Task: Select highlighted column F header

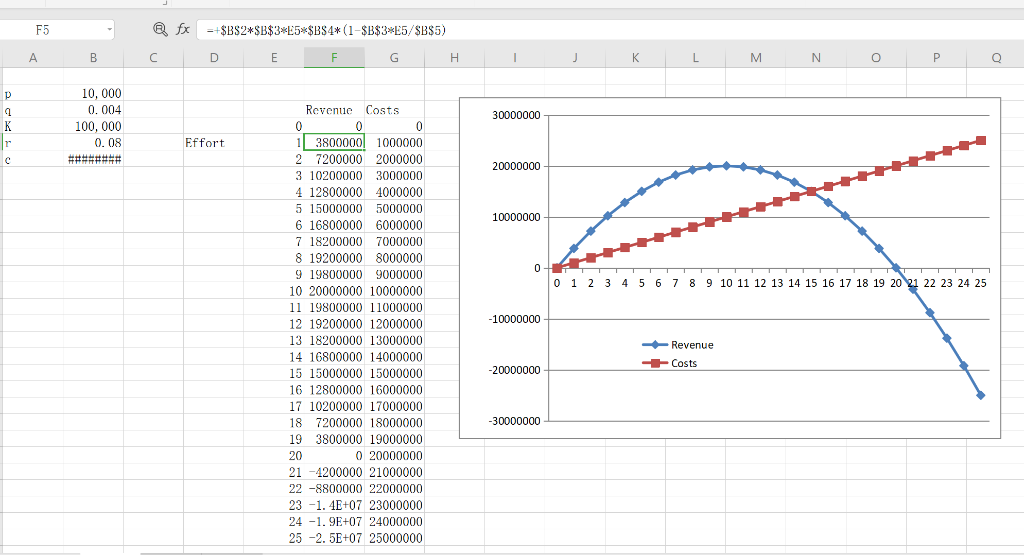Action: point(334,57)
